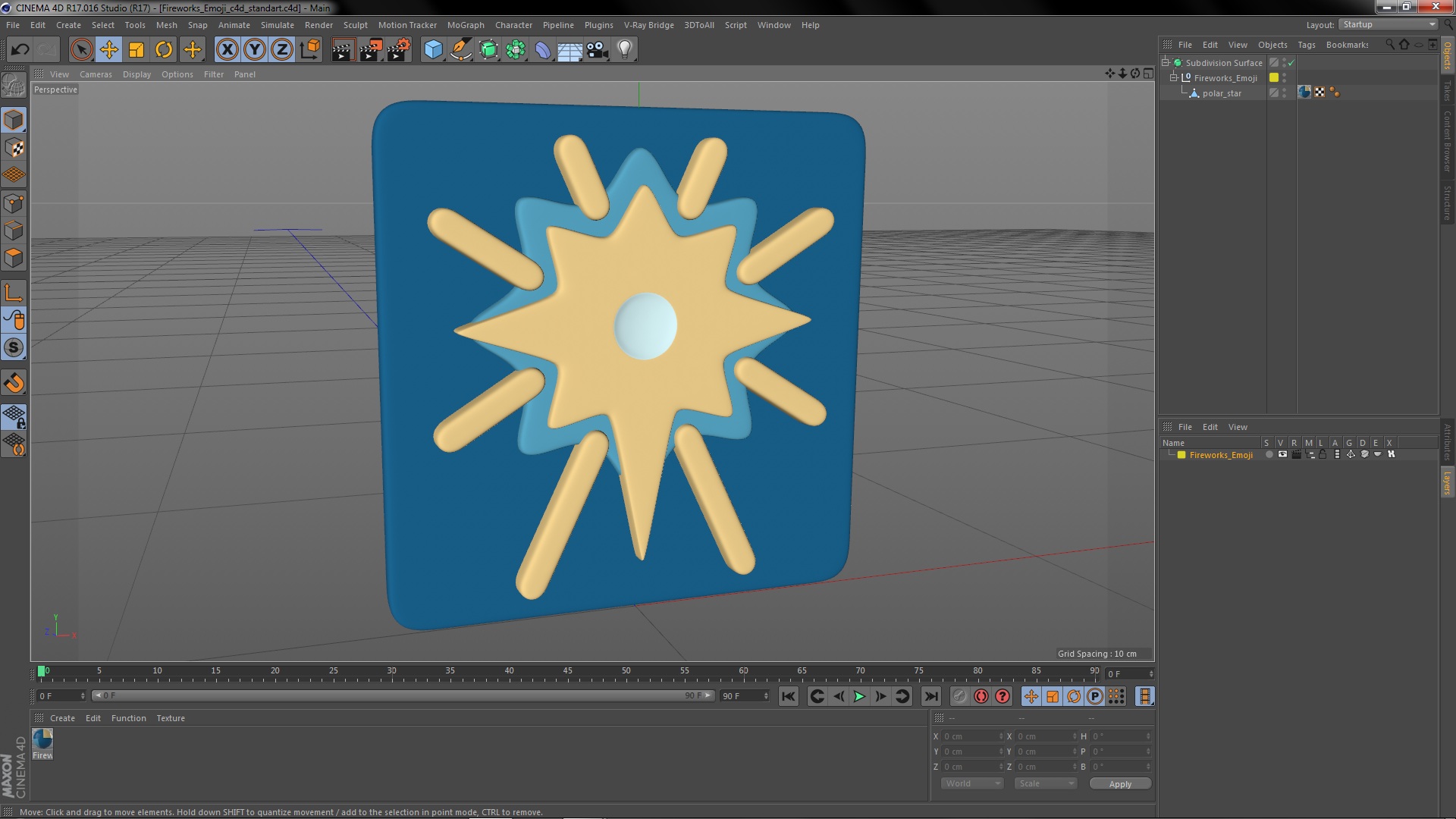
Task: Add a Light object
Action: click(x=624, y=50)
